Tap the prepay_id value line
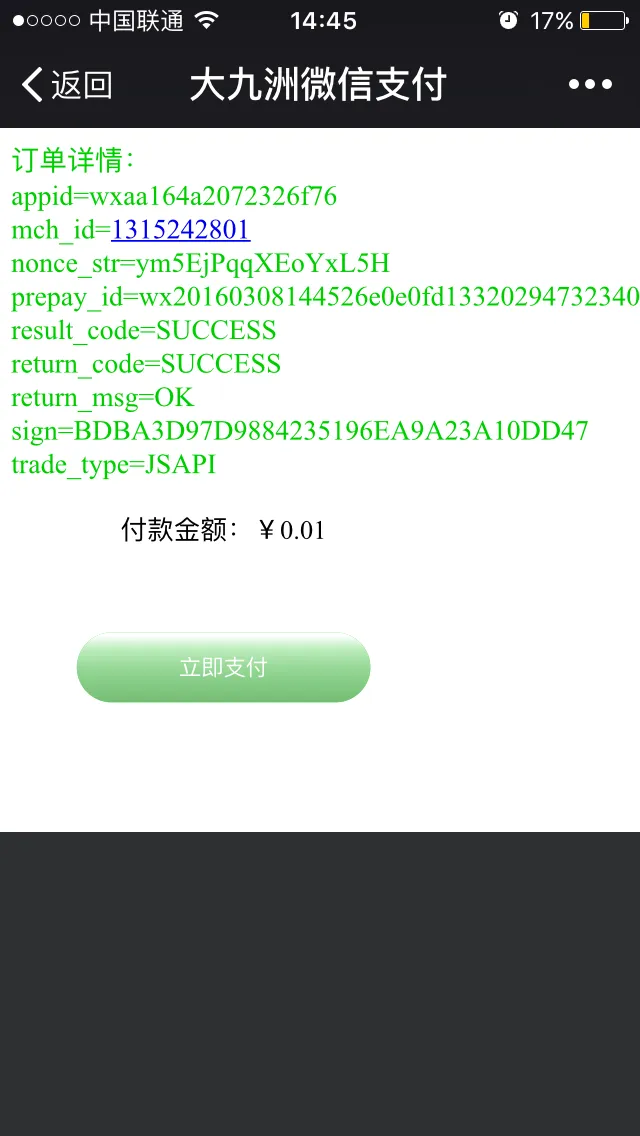Viewport: 640px width, 1136px height. (325, 297)
